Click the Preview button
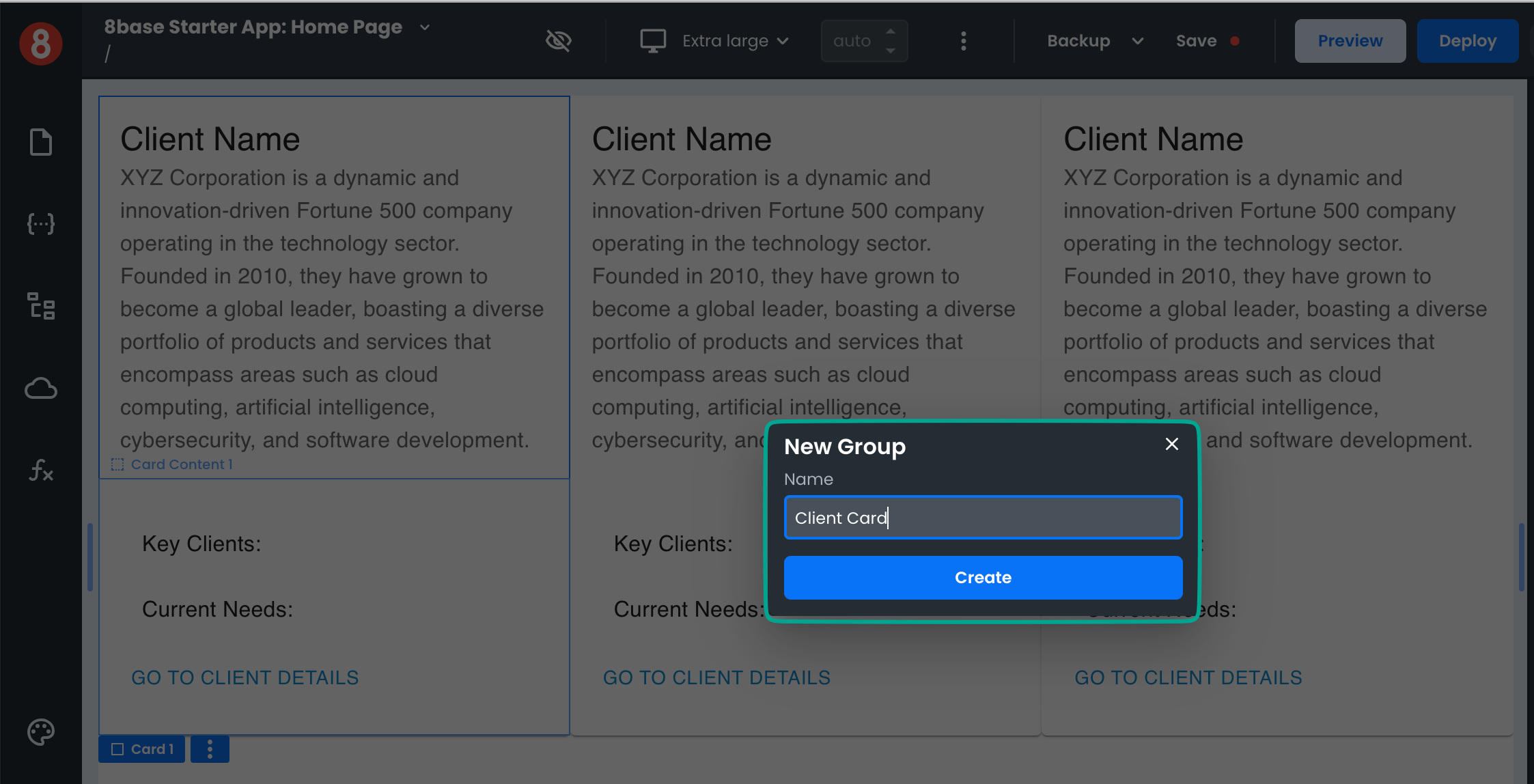Viewport: 1534px width, 784px height. (x=1350, y=41)
